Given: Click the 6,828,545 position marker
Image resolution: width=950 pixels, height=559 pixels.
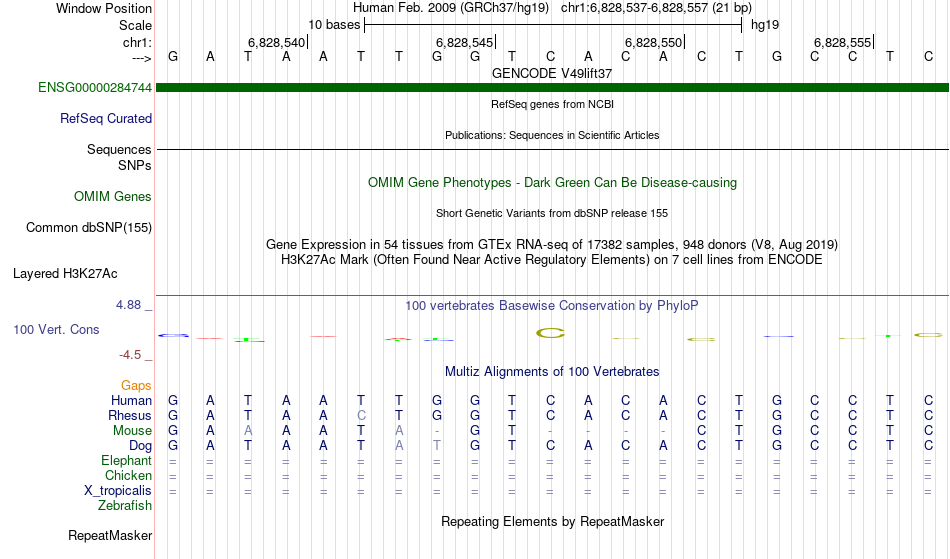Looking at the screenshot, I should pyautogui.click(x=465, y=42).
